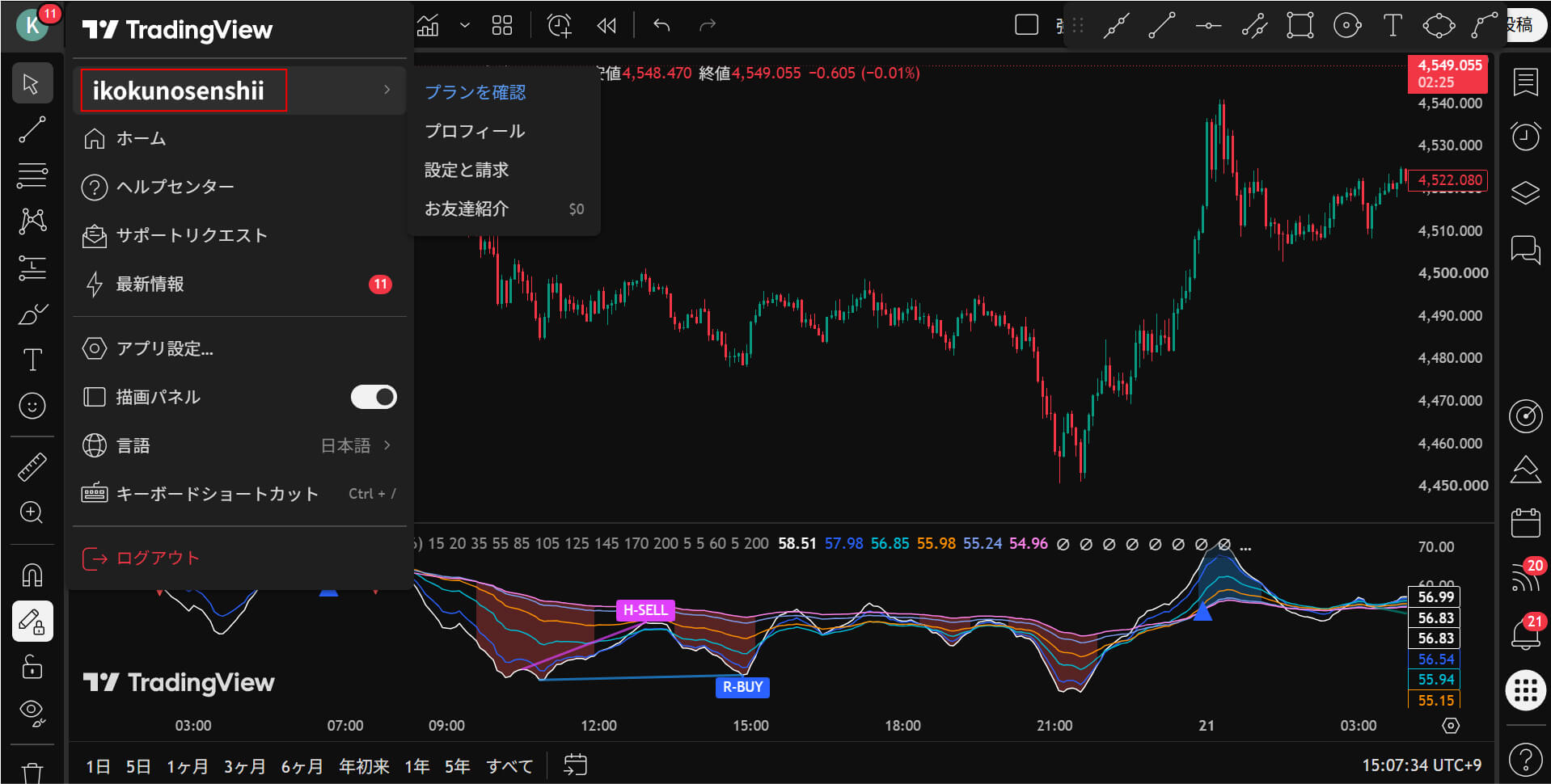
Task: Toggle magnet mode
Action: click(32, 575)
